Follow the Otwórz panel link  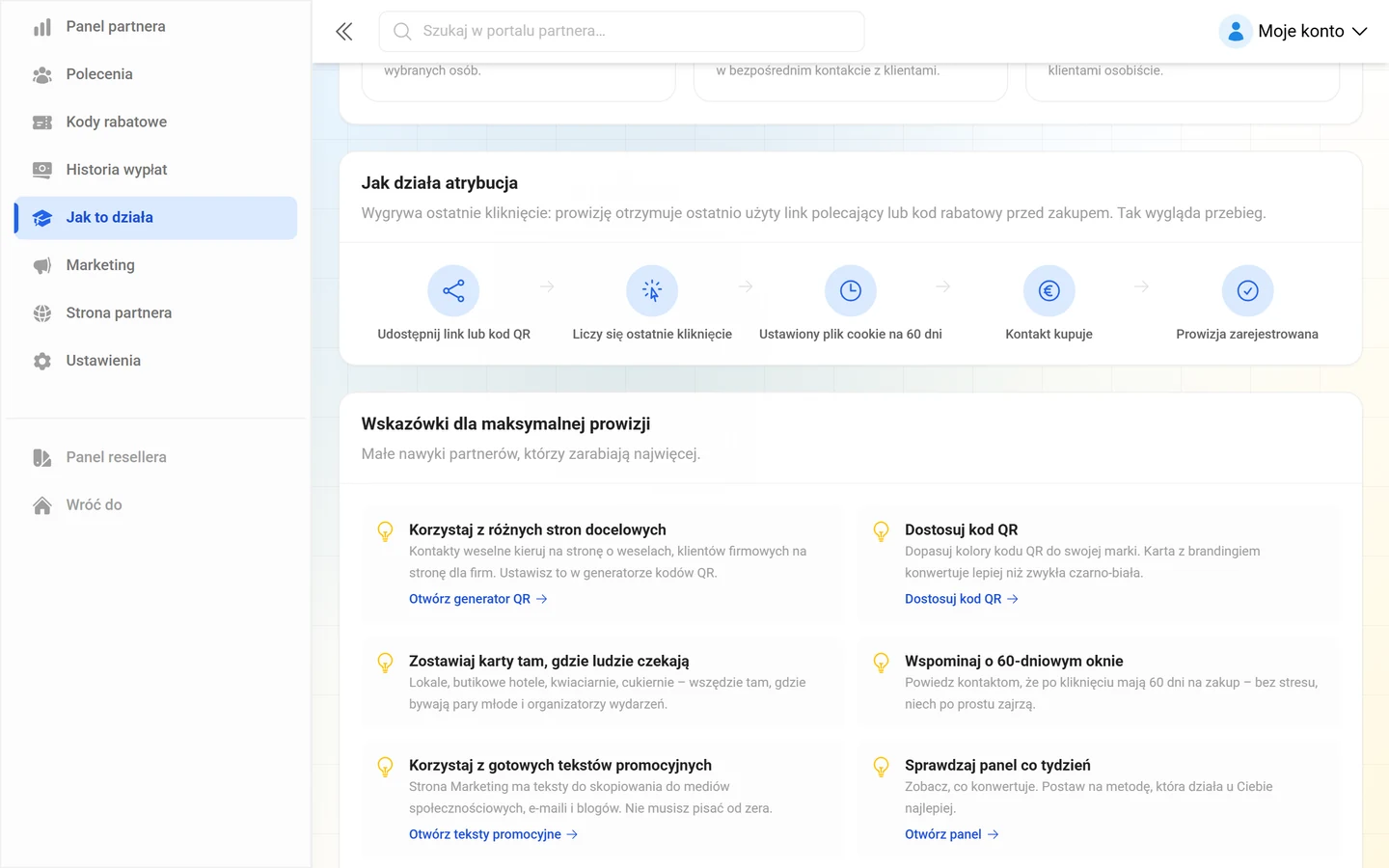pyautogui.click(x=952, y=834)
